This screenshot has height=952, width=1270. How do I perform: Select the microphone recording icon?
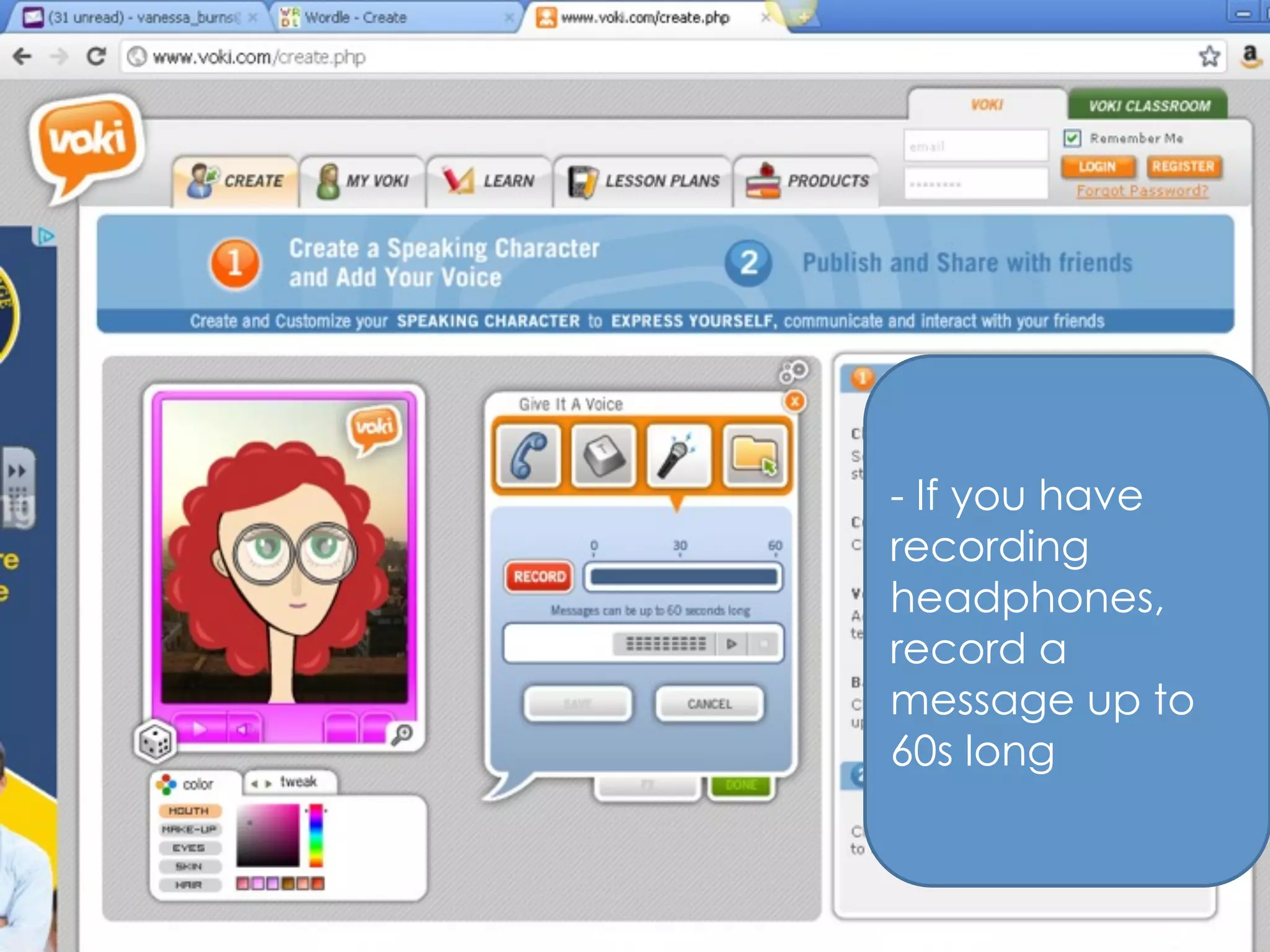pos(679,456)
